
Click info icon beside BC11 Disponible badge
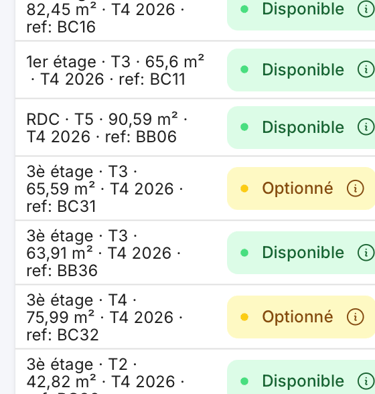(x=366, y=70)
